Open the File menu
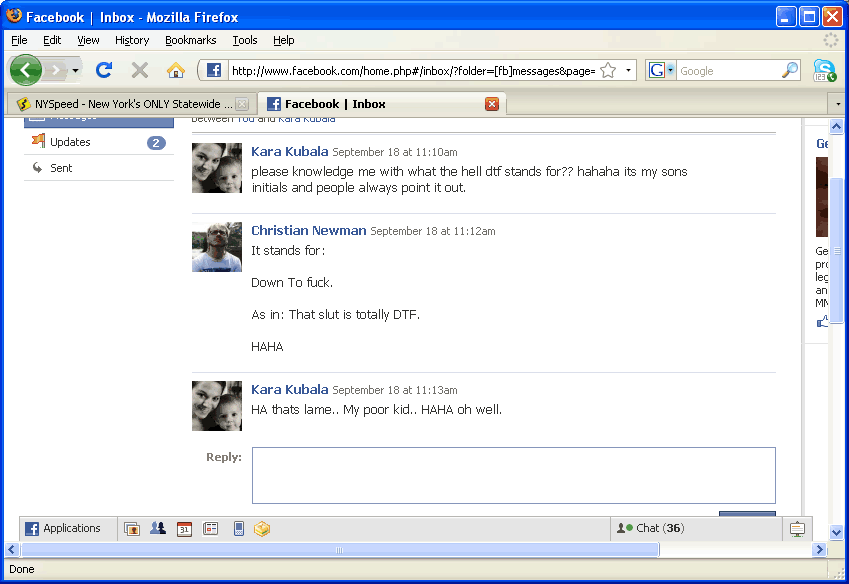 coord(19,40)
